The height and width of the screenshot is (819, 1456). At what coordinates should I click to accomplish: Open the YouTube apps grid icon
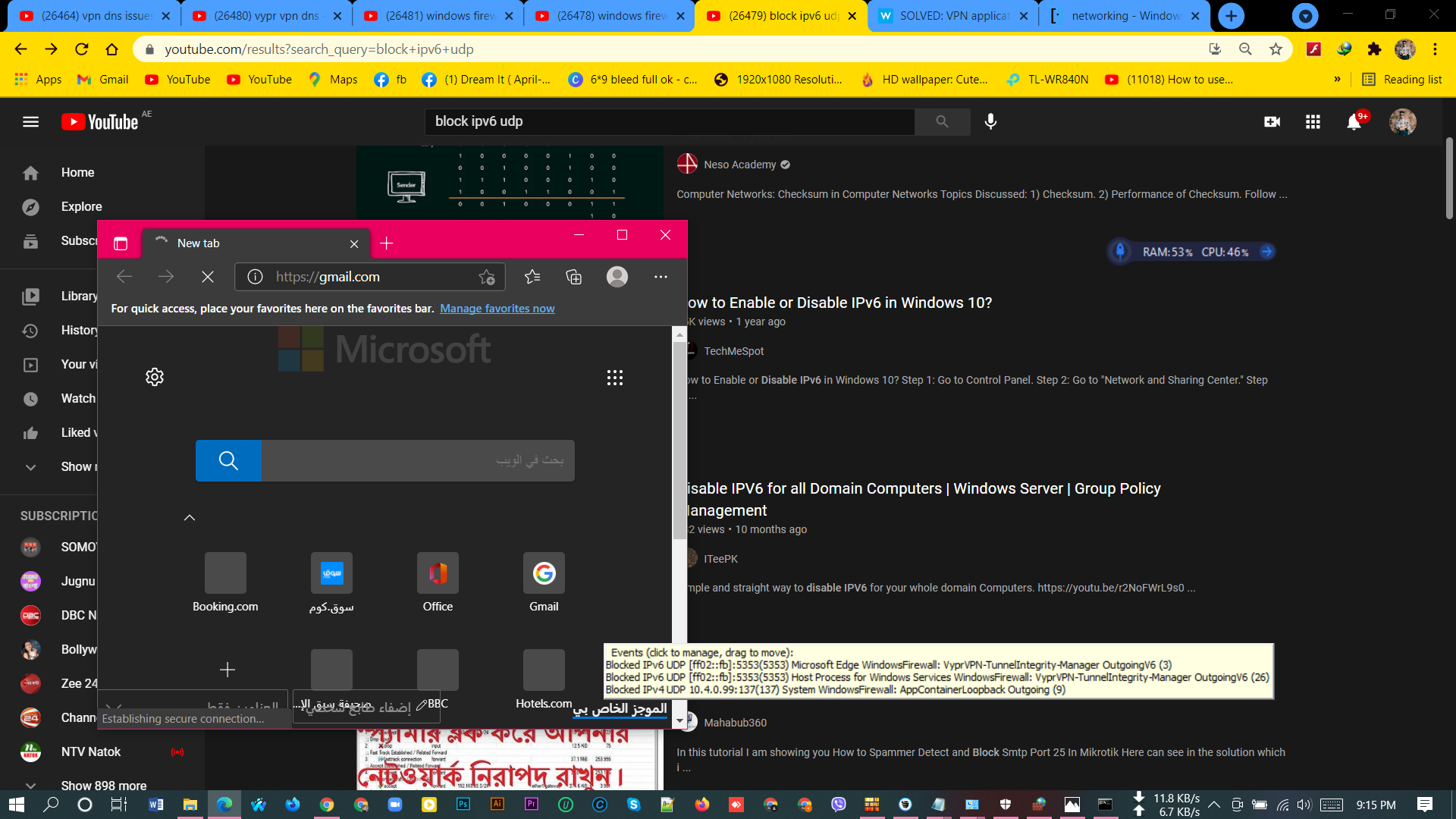point(1313,122)
